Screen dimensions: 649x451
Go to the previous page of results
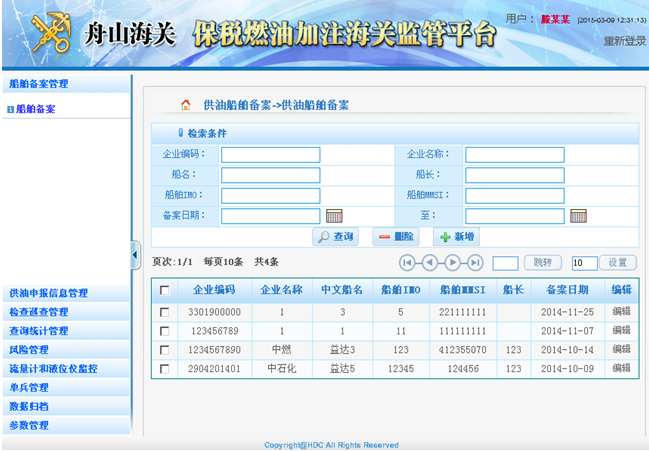click(430, 262)
